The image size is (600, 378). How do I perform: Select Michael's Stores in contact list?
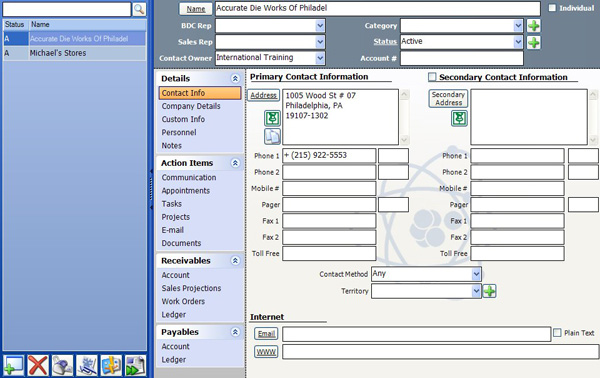coord(75,53)
